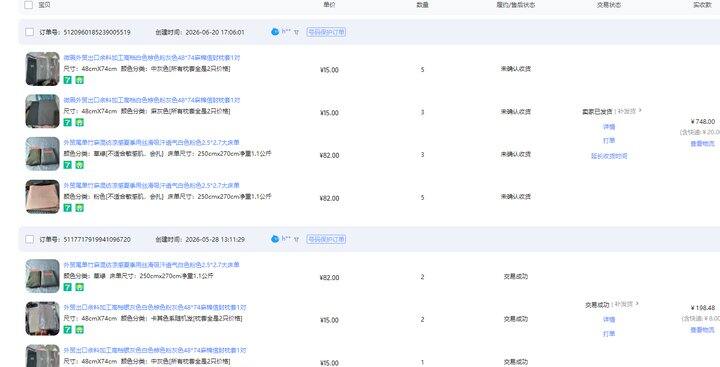Click creation time 2026-05-28 13:11:29
The image size is (720, 367).
click(x=215, y=240)
